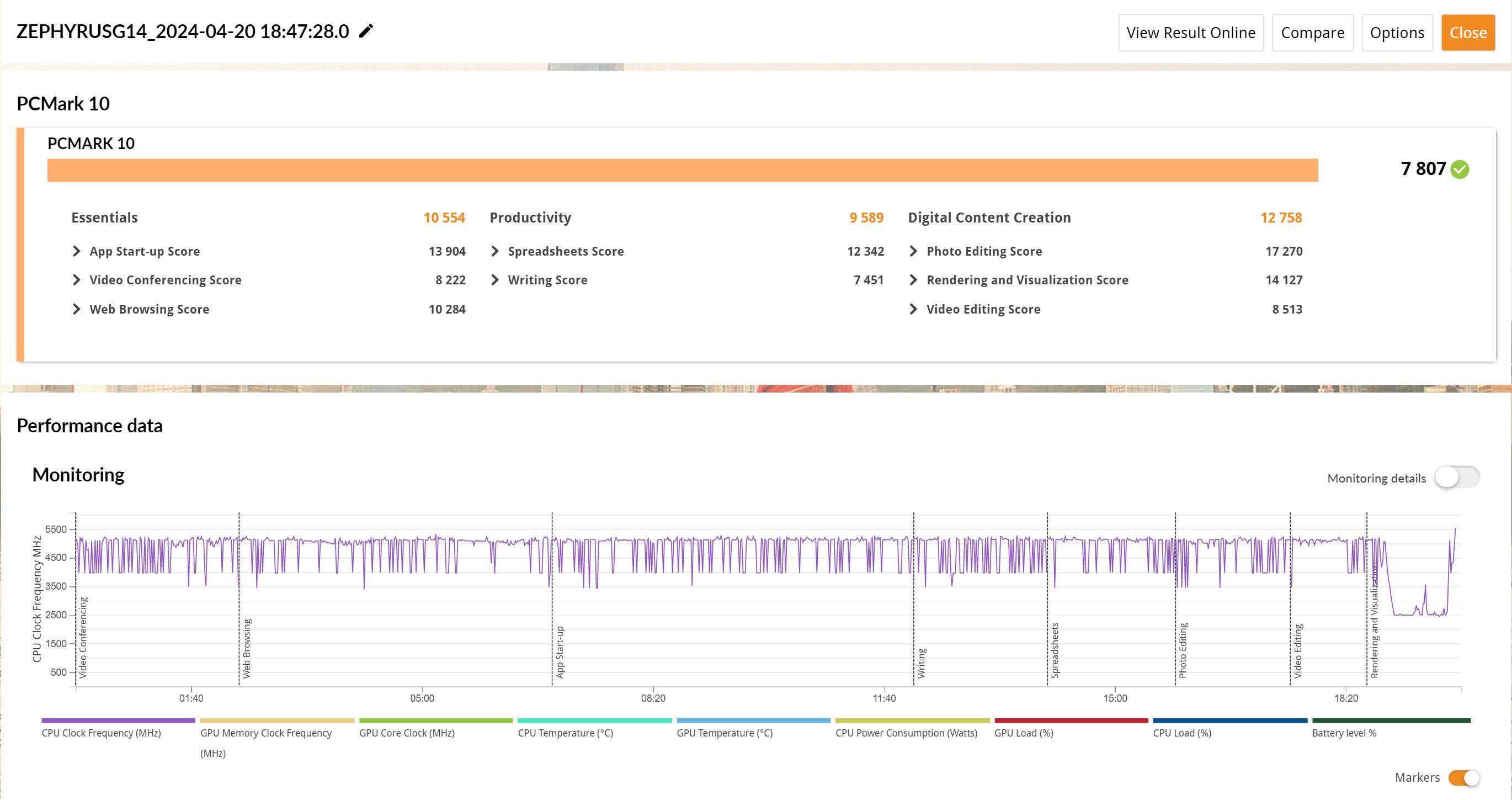Show CPU Temperature (°C) series in chart

coord(565,733)
